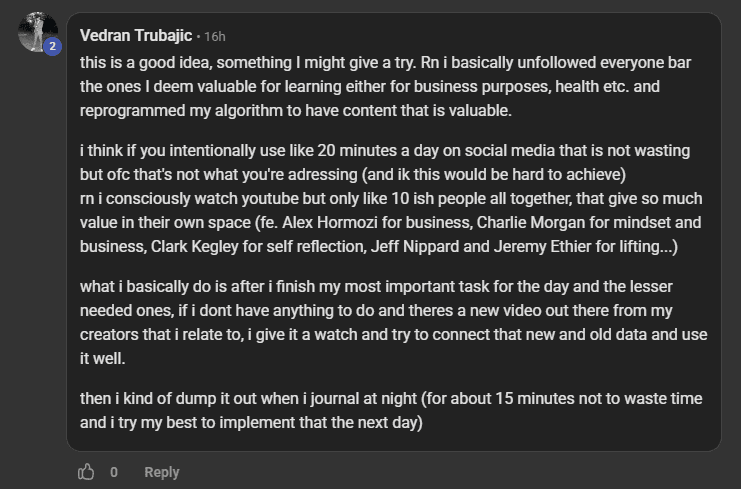Screen dimensions: 741x489
Task: Click the paragraph starting "what i basically do"
Action: [x=392, y=321]
